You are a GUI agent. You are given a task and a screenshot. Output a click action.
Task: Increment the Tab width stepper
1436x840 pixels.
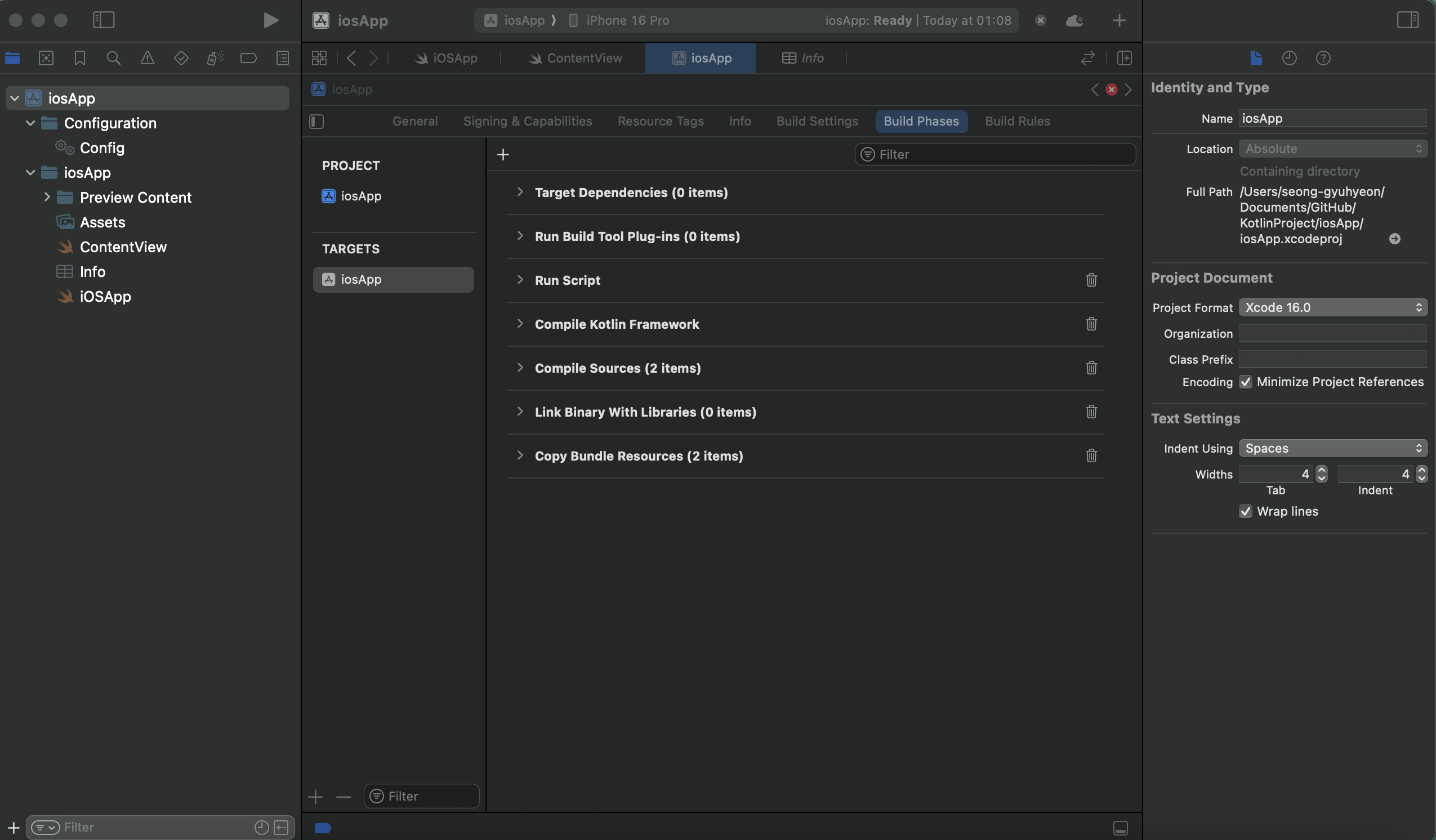pyautogui.click(x=1322, y=470)
